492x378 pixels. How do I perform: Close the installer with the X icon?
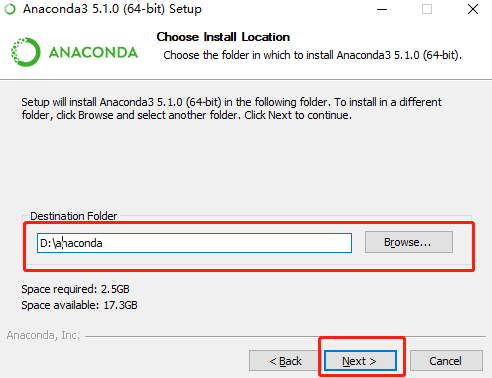point(473,9)
